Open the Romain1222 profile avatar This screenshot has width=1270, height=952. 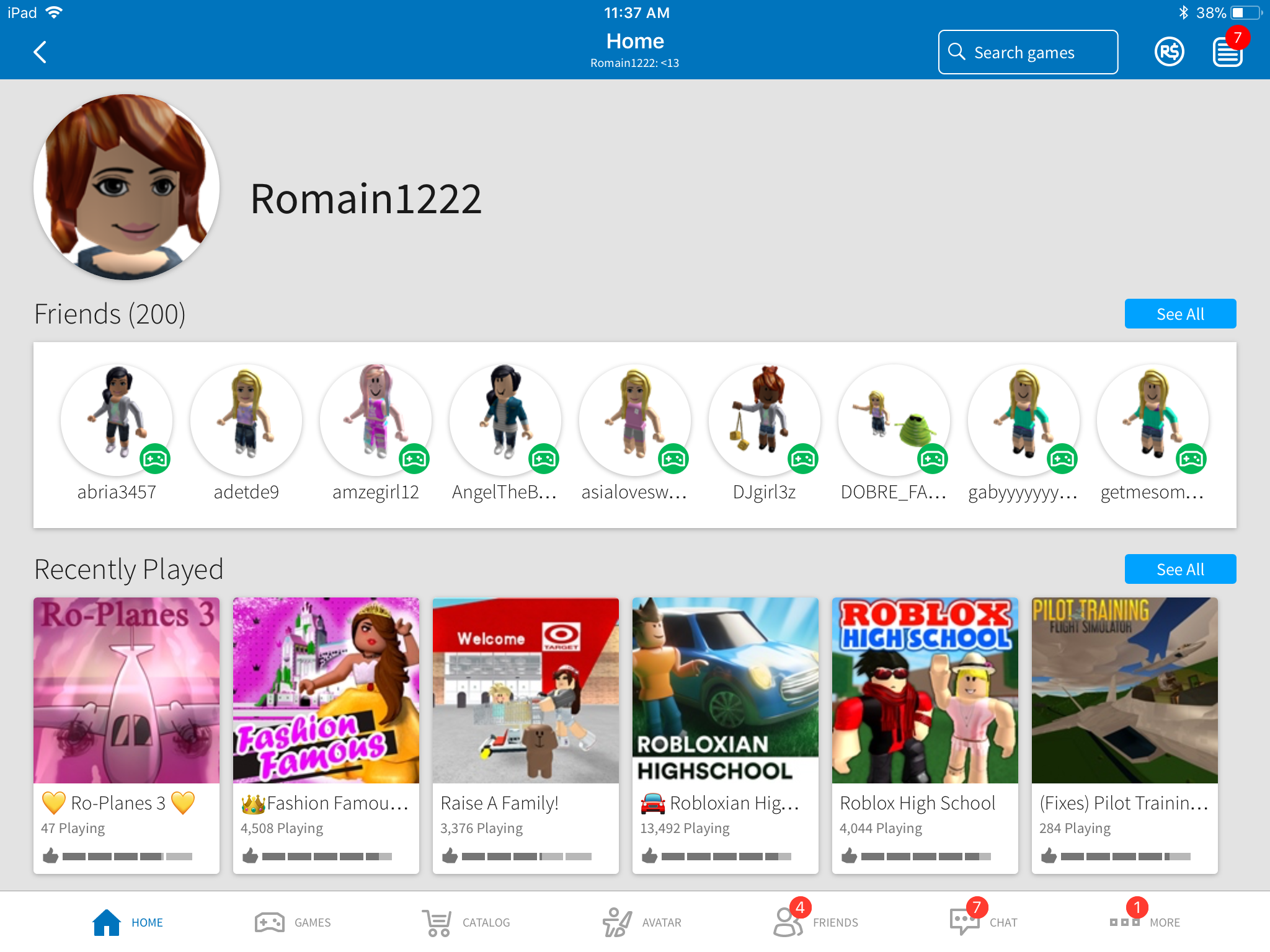[x=127, y=187]
